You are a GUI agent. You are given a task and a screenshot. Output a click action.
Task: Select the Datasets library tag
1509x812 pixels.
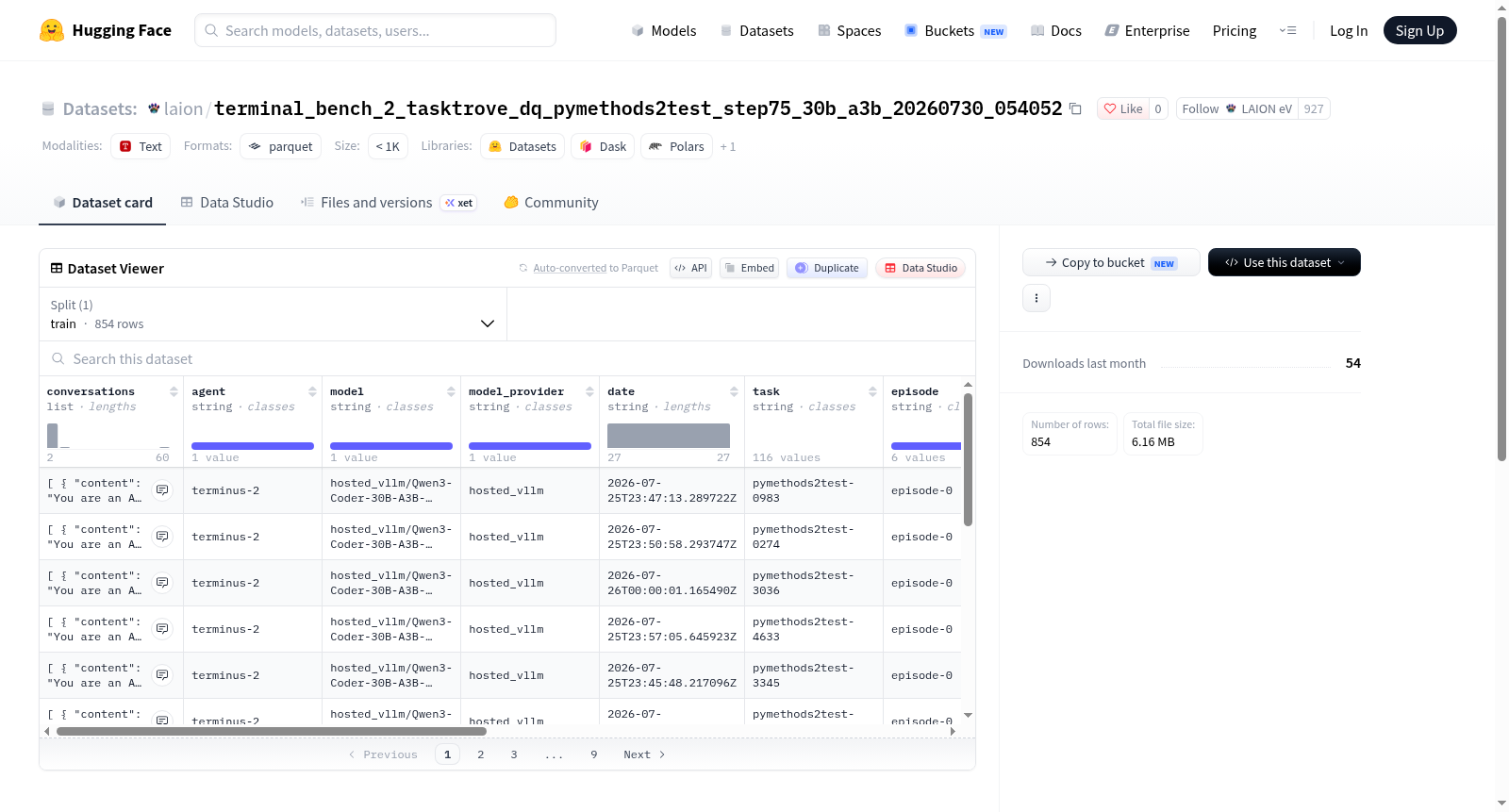pyautogui.click(x=522, y=146)
